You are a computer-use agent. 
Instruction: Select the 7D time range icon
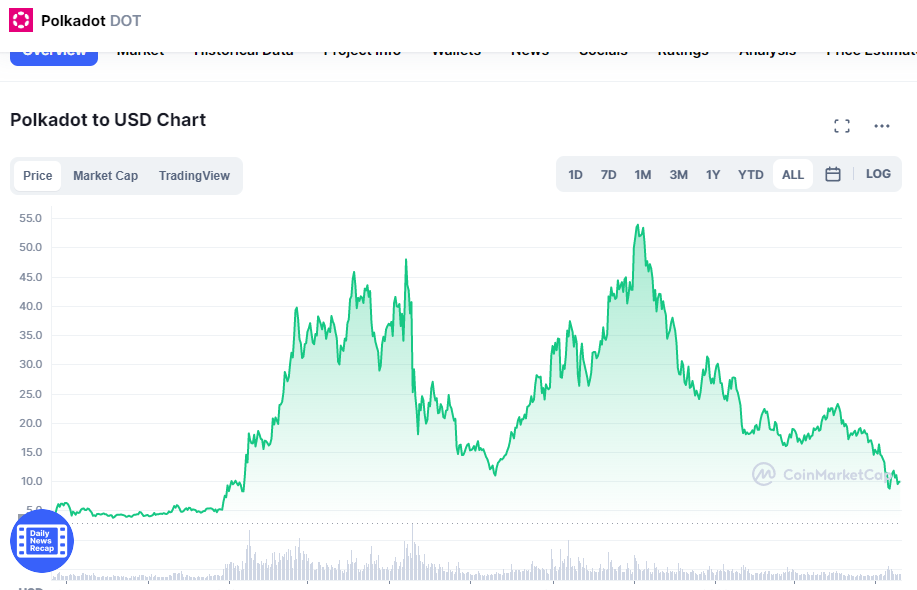(608, 173)
